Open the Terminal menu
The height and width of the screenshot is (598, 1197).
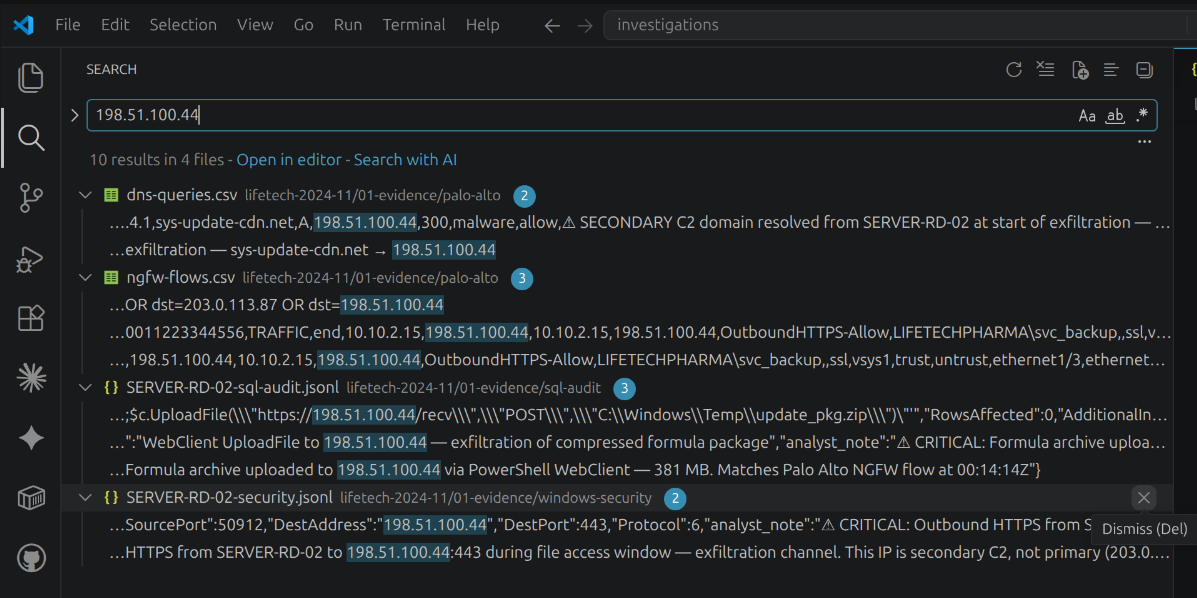(414, 25)
